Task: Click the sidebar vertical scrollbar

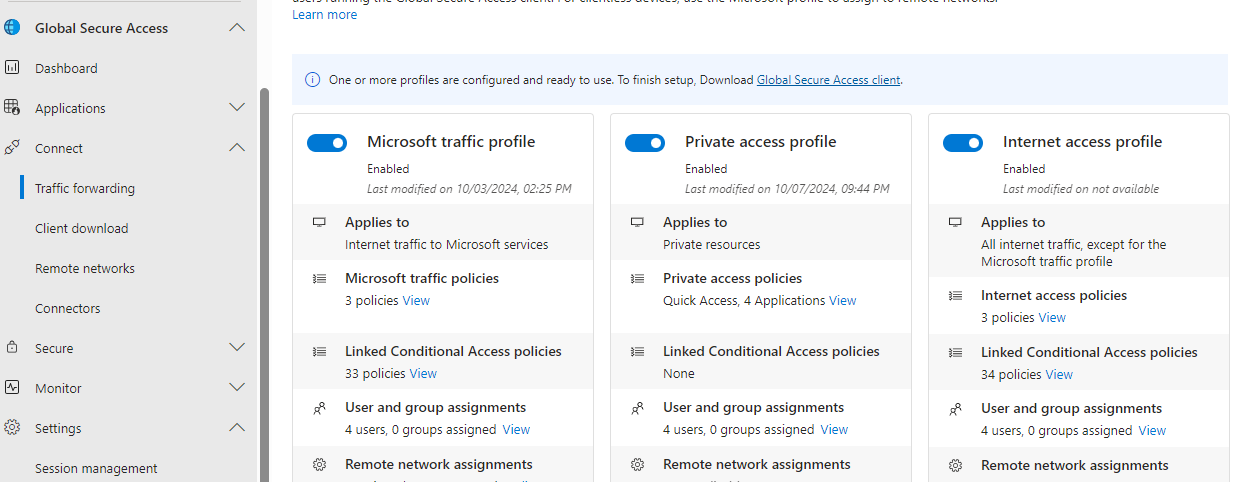Action: point(264,285)
